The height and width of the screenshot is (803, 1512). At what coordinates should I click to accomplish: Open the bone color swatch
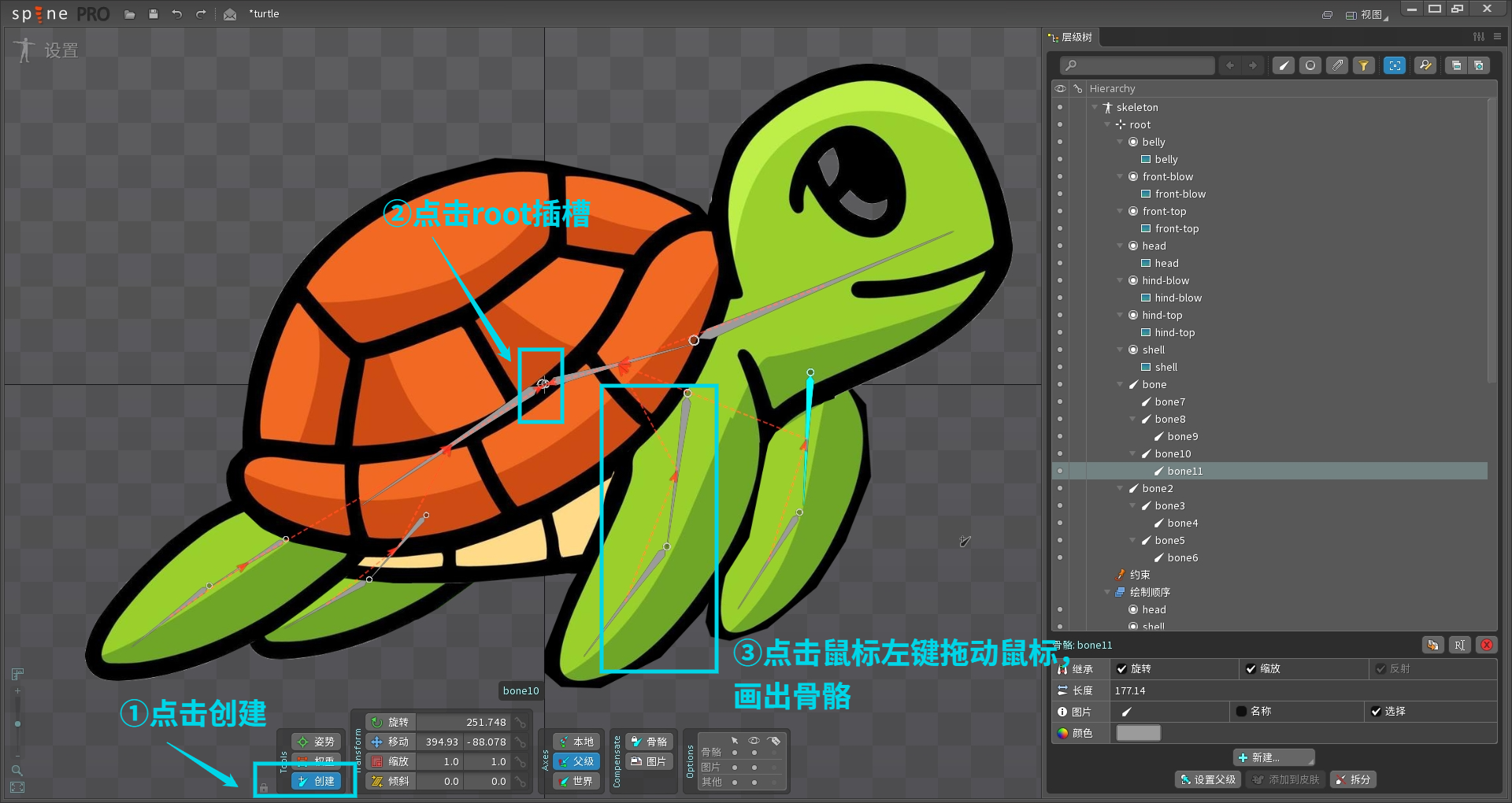coord(1139,733)
